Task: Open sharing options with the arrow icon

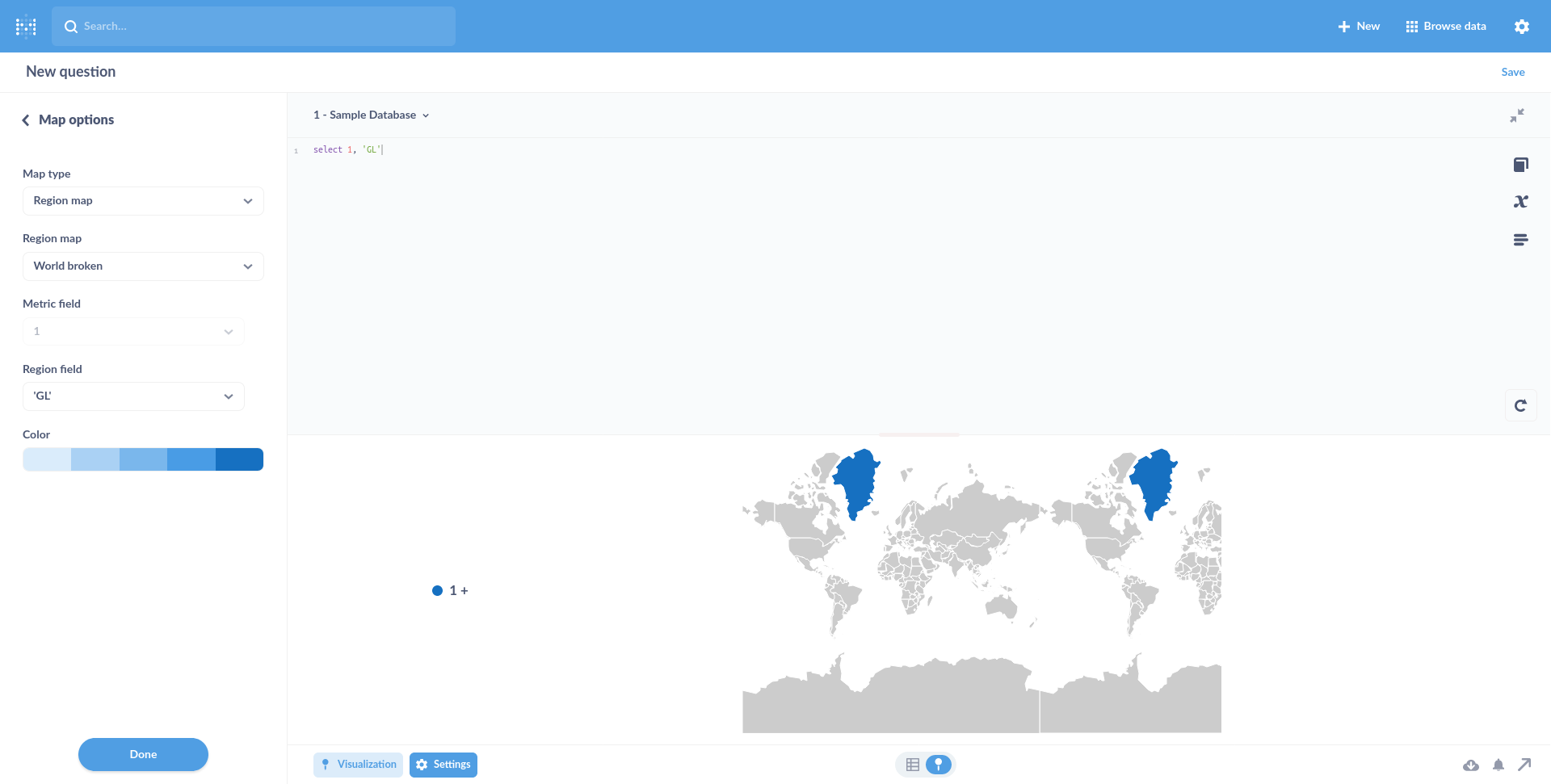Action: tap(1524, 765)
